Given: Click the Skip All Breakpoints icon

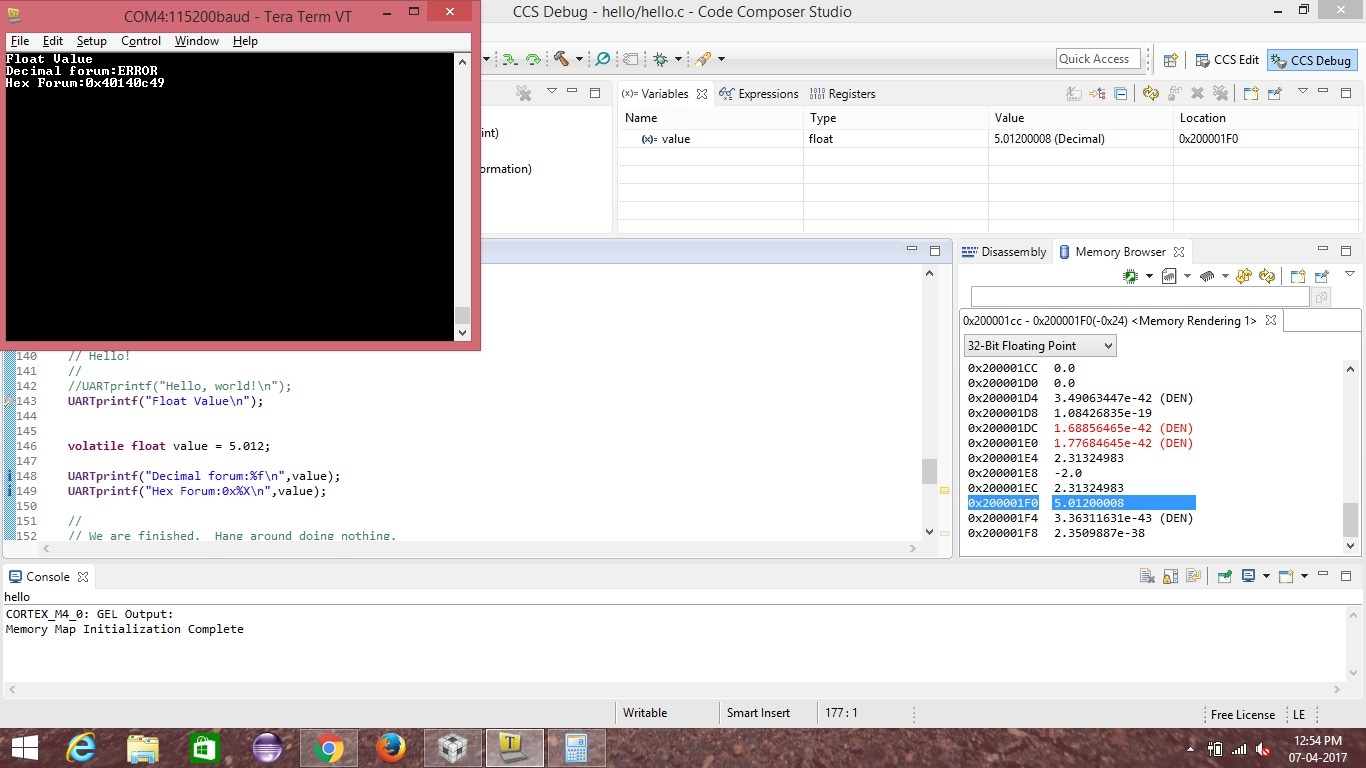Looking at the screenshot, I should tap(603, 59).
